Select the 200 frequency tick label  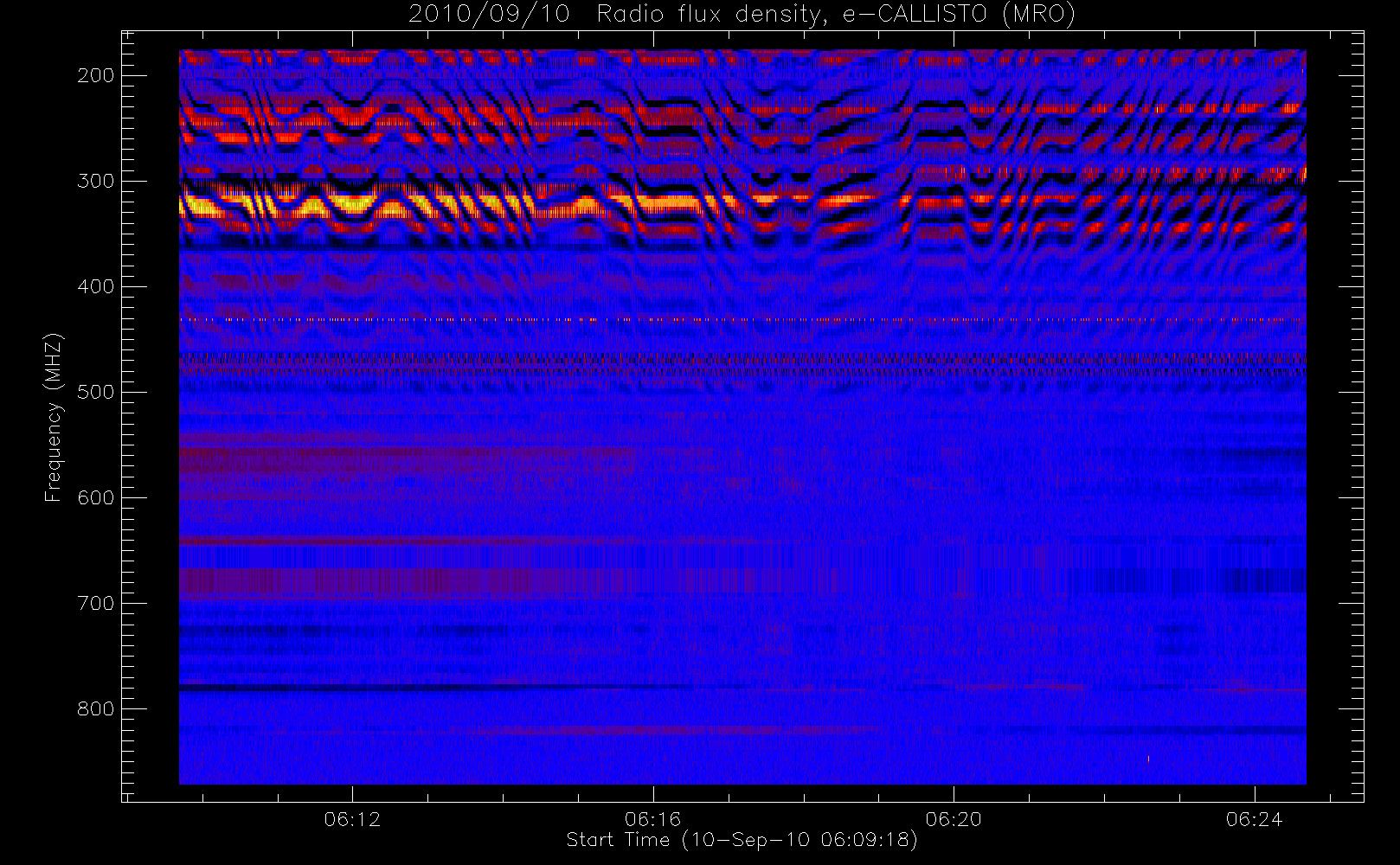[96, 75]
